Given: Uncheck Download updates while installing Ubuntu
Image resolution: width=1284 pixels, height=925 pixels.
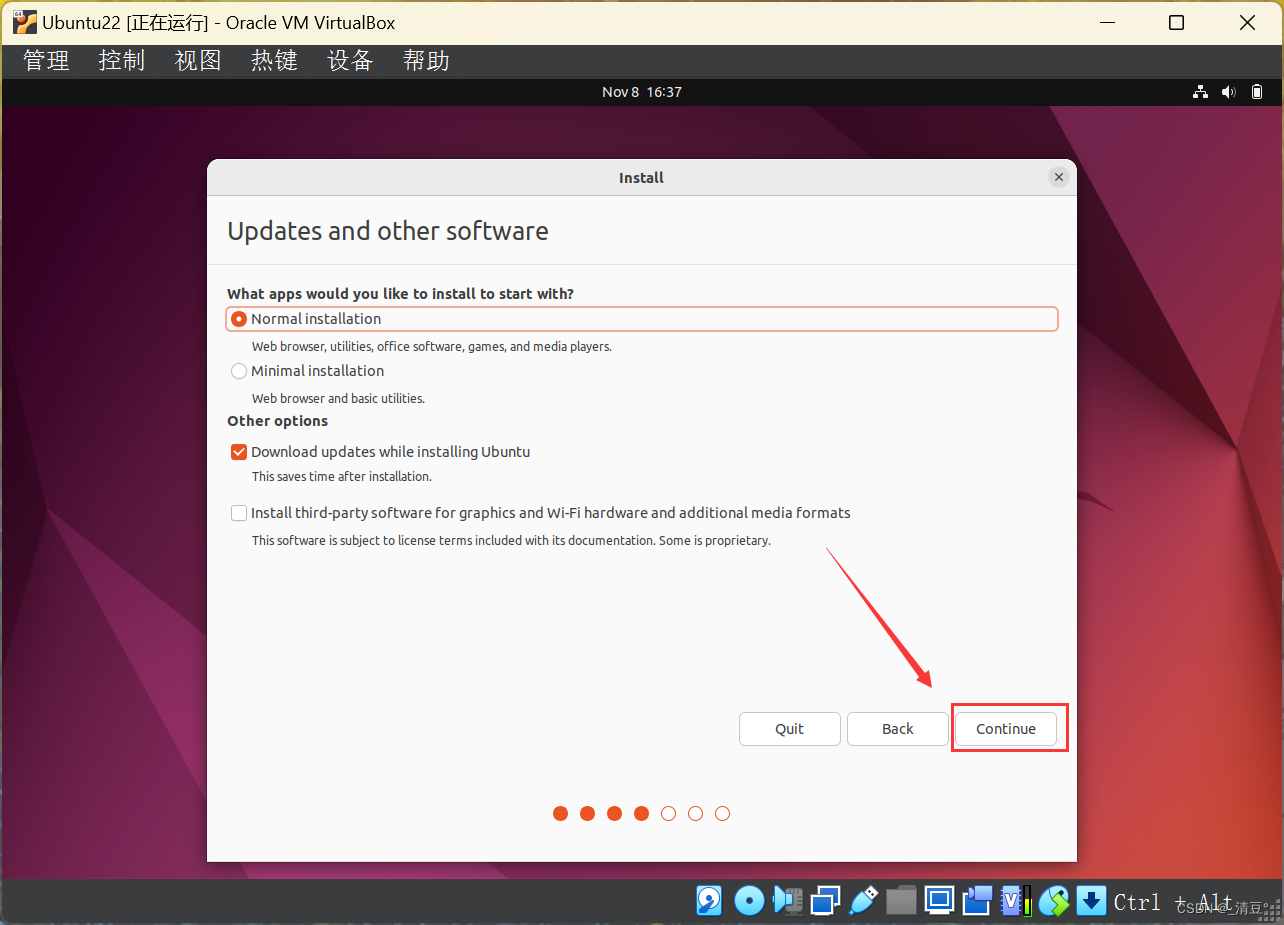Looking at the screenshot, I should tap(239, 452).
